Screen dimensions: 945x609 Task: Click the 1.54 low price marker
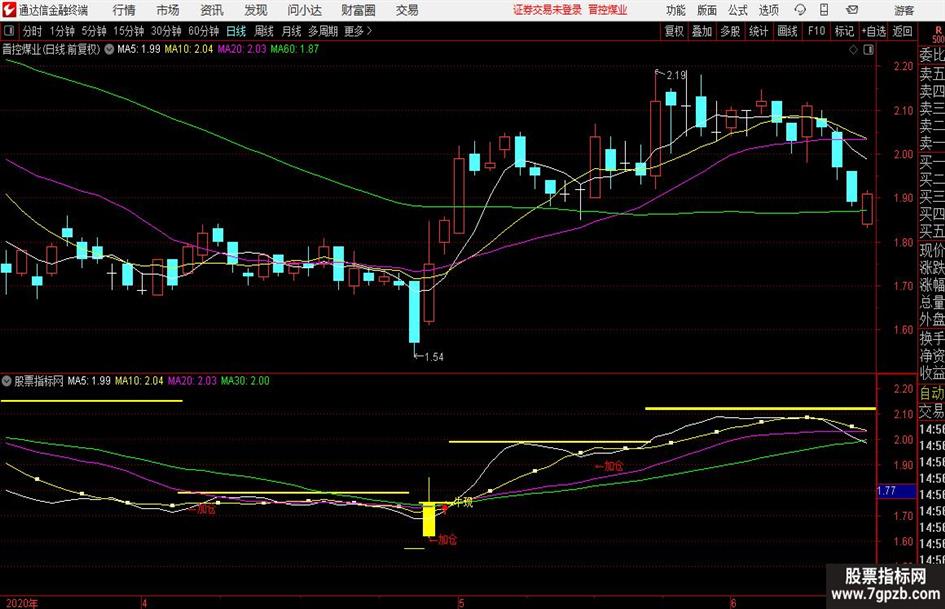click(433, 357)
